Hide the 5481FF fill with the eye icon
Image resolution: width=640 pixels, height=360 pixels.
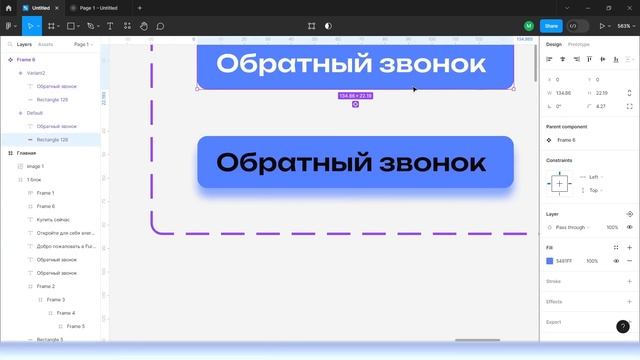point(616,261)
